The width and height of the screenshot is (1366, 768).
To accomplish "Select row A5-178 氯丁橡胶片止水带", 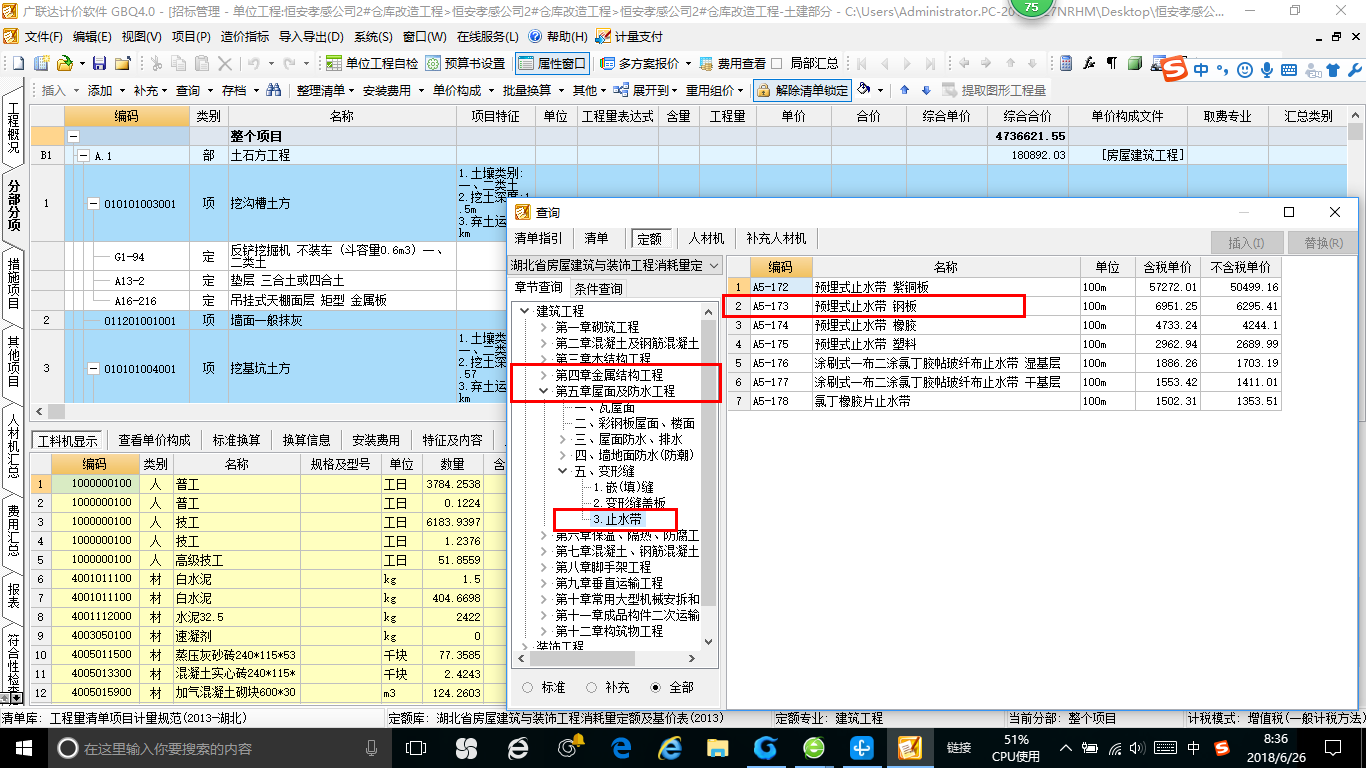I will (1004, 401).
